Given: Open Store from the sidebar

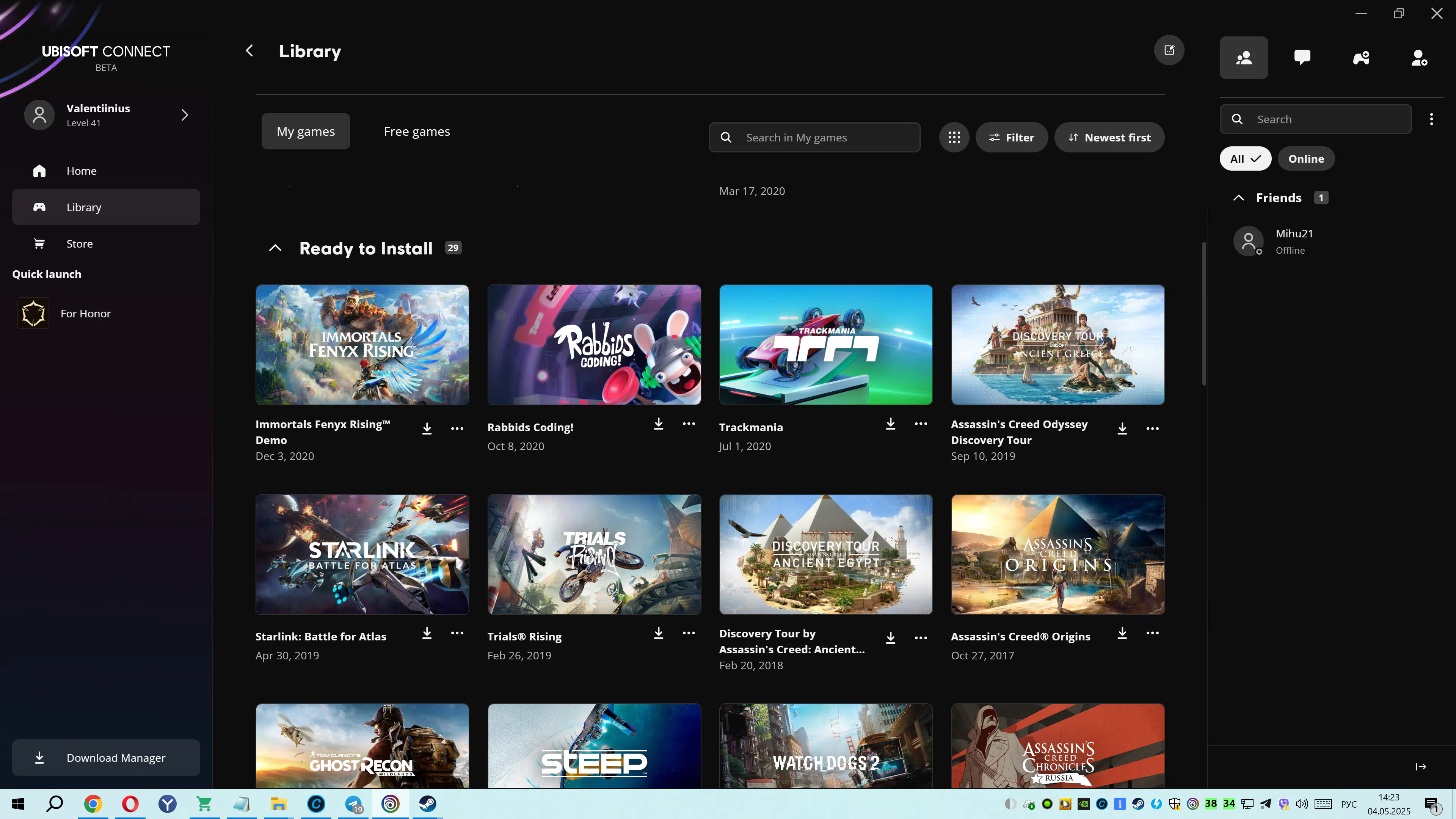Looking at the screenshot, I should pos(106,243).
